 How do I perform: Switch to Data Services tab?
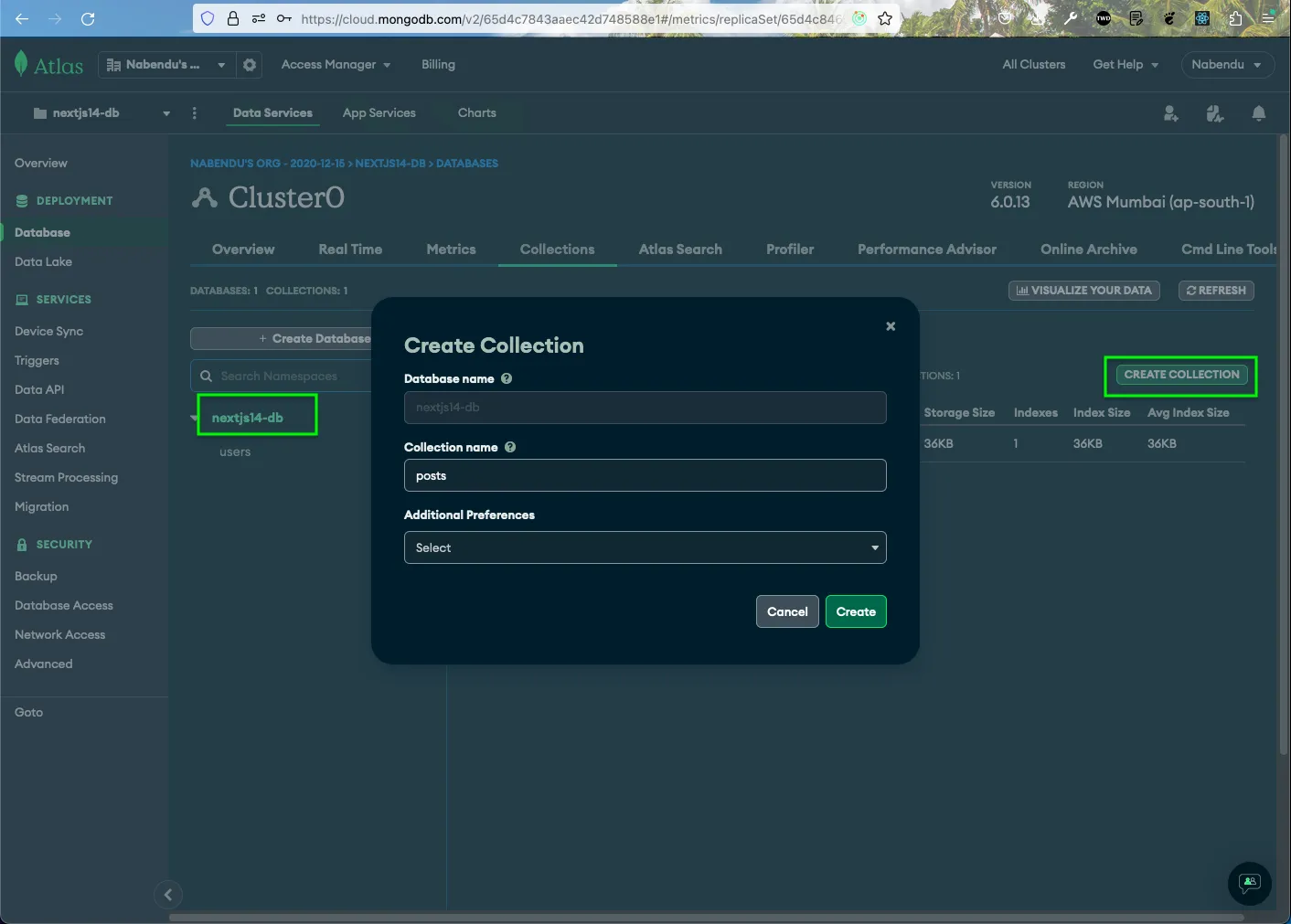[272, 113]
